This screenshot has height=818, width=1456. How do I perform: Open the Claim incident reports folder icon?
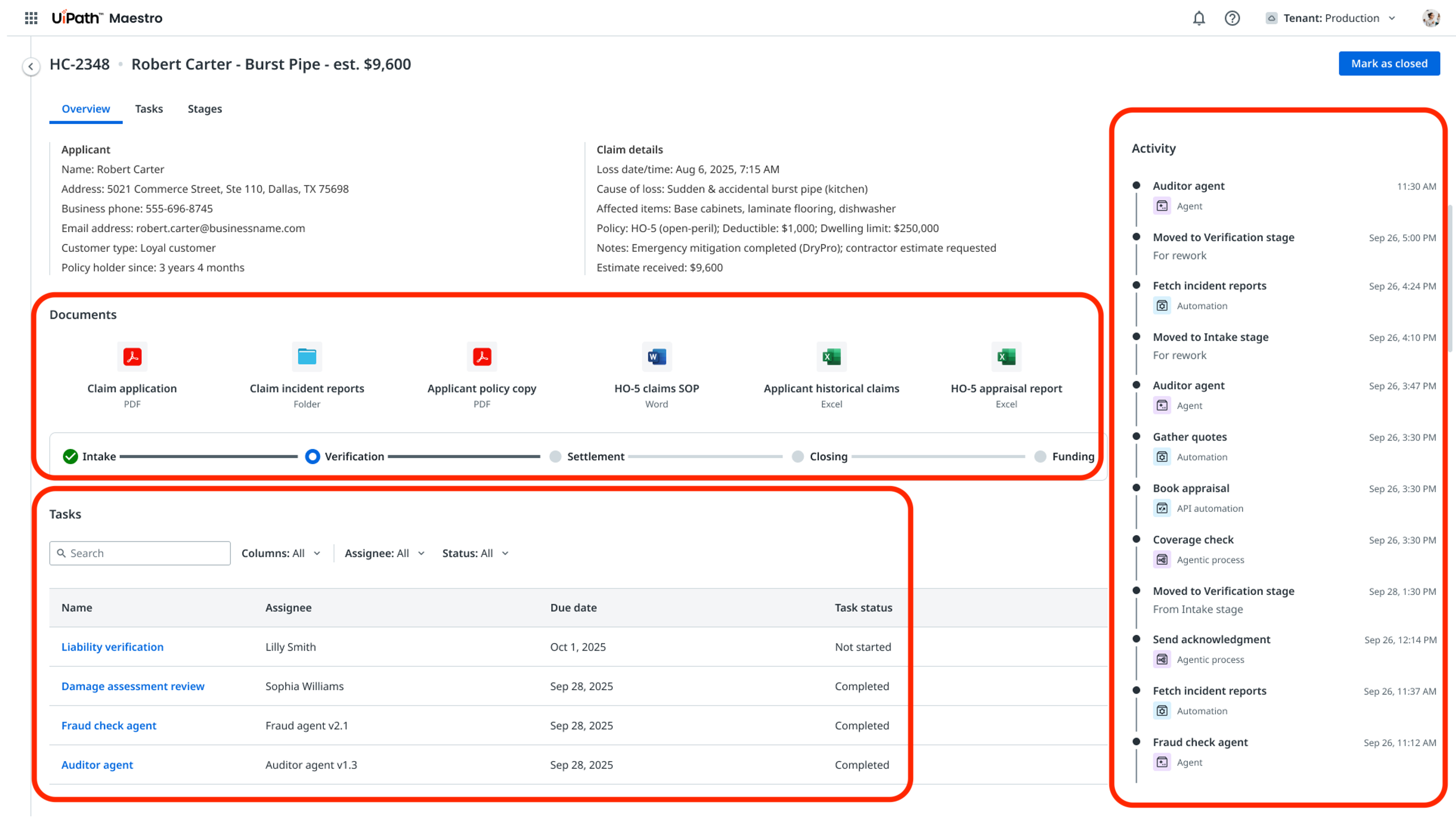[x=307, y=357]
